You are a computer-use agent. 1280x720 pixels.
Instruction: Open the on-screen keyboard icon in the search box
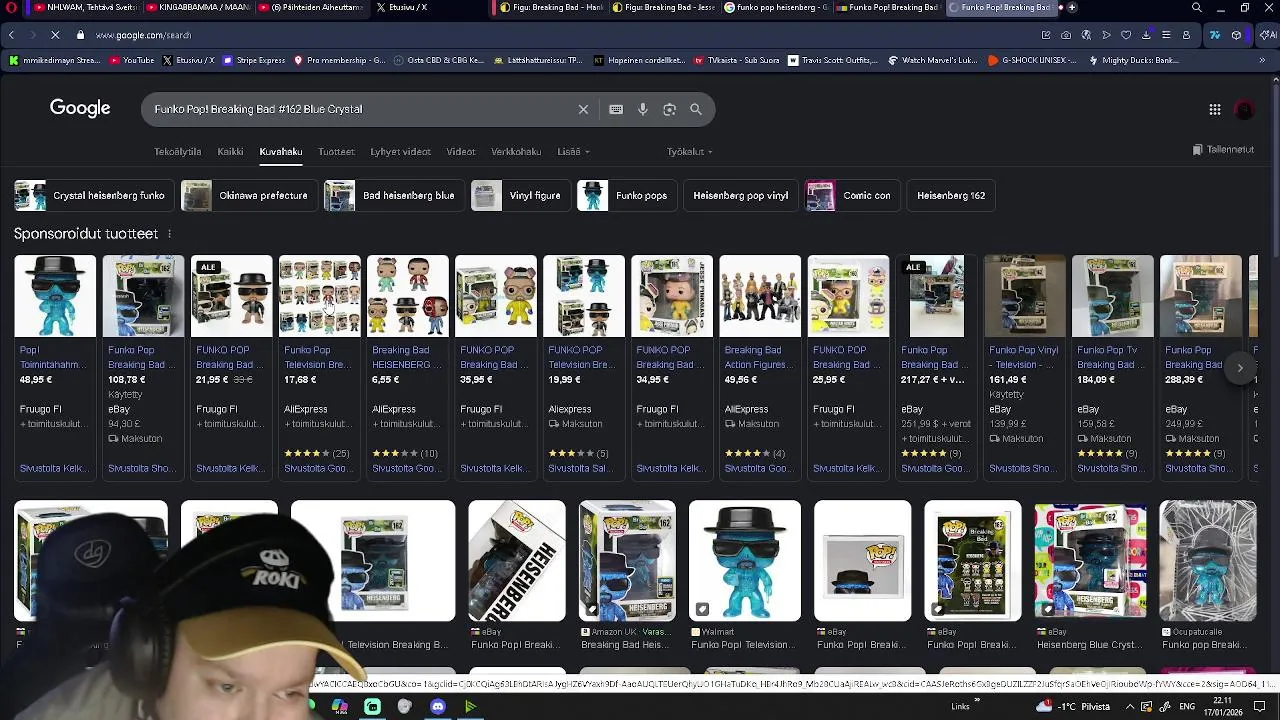pyautogui.click(x=616, y=109)
